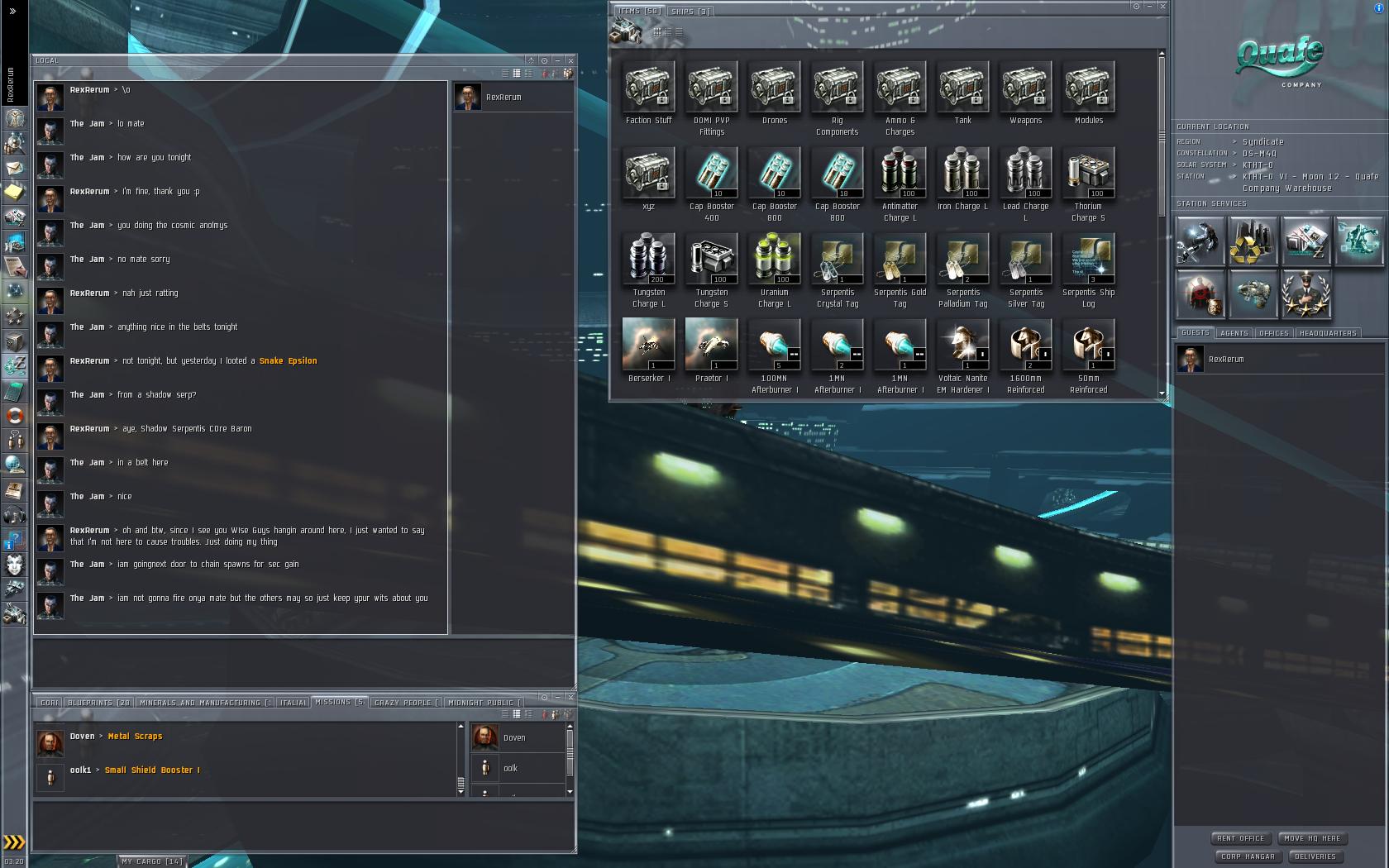Open the DOMI PVP Fittings container
This screenshot has height=868, width=1389.
[711, 98]
